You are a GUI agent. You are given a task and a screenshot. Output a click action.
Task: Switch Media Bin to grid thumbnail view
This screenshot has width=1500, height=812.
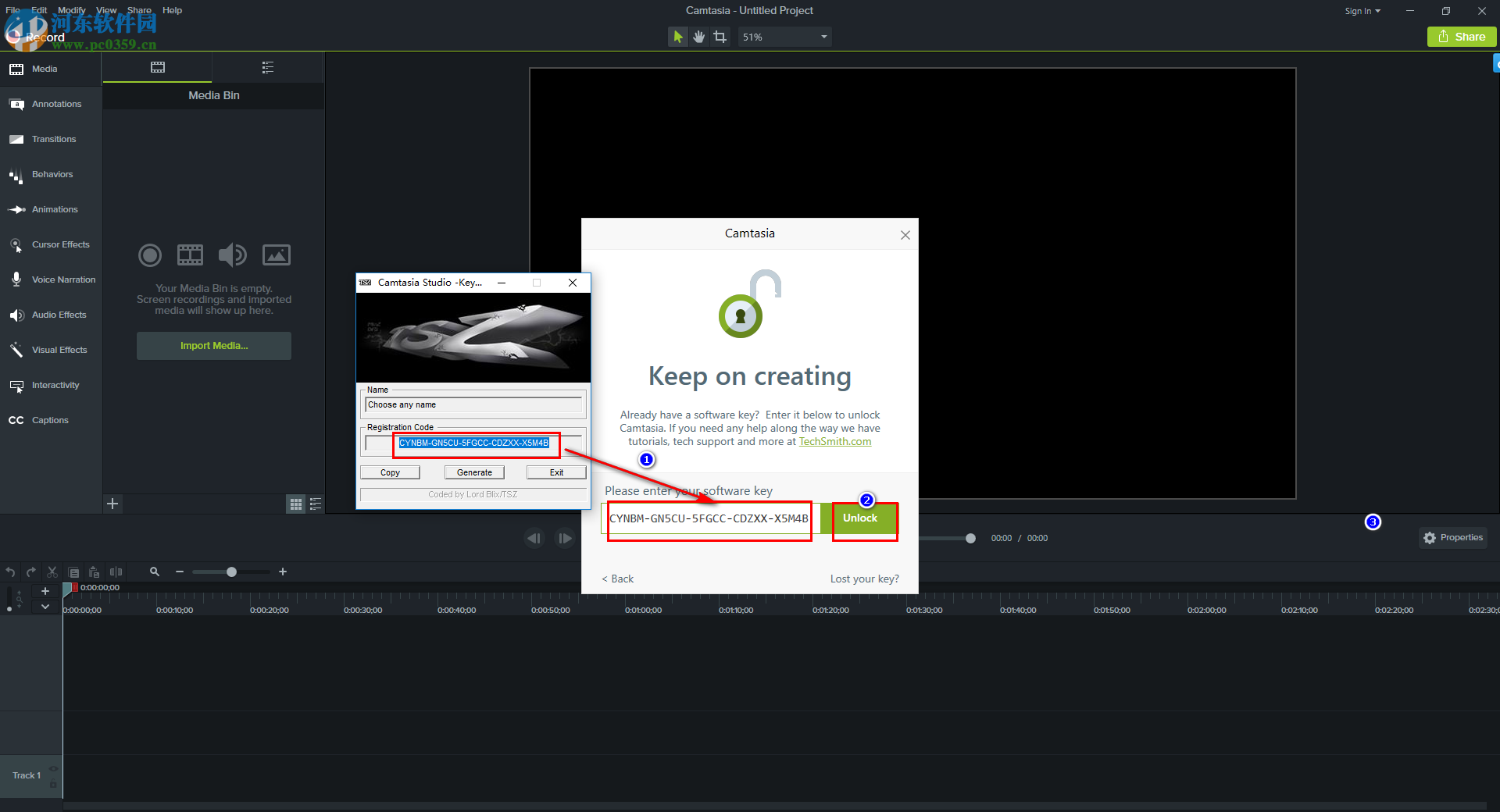[x=295, y=504]
